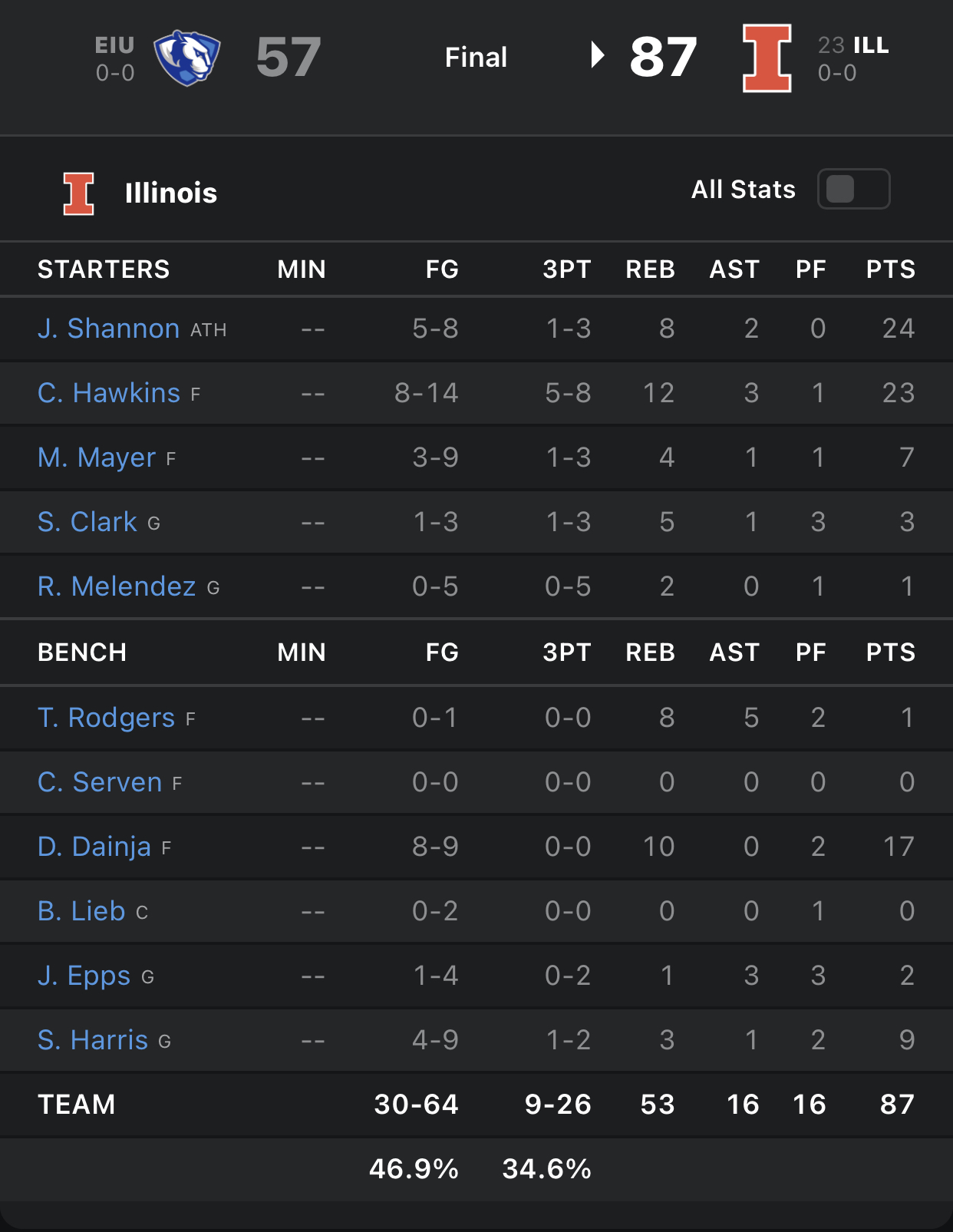Click the small Illinois logo above the table
Screen dimensions: 953x1232
[78, 193]
